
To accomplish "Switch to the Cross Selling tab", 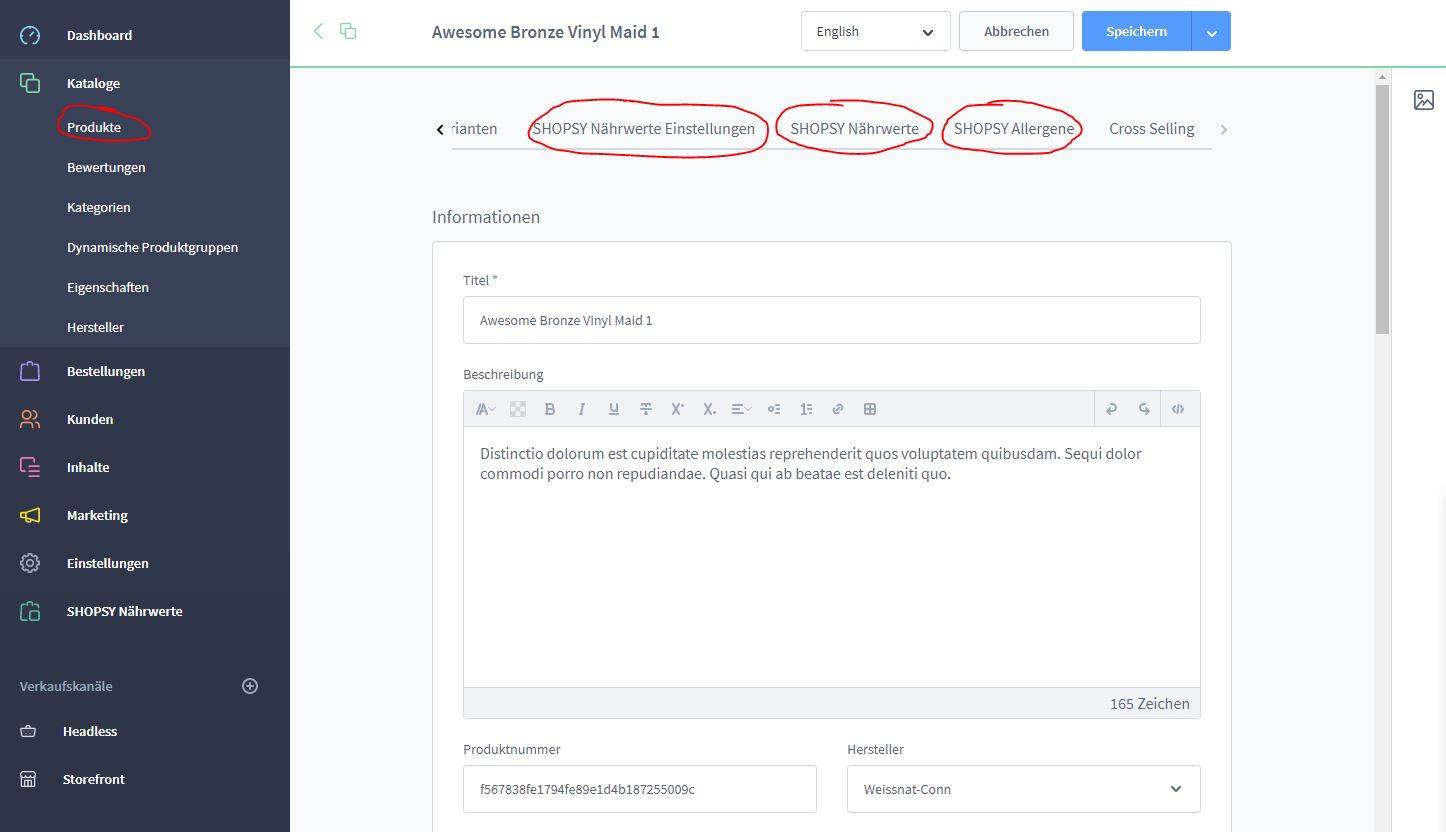I will [1151, 128].
